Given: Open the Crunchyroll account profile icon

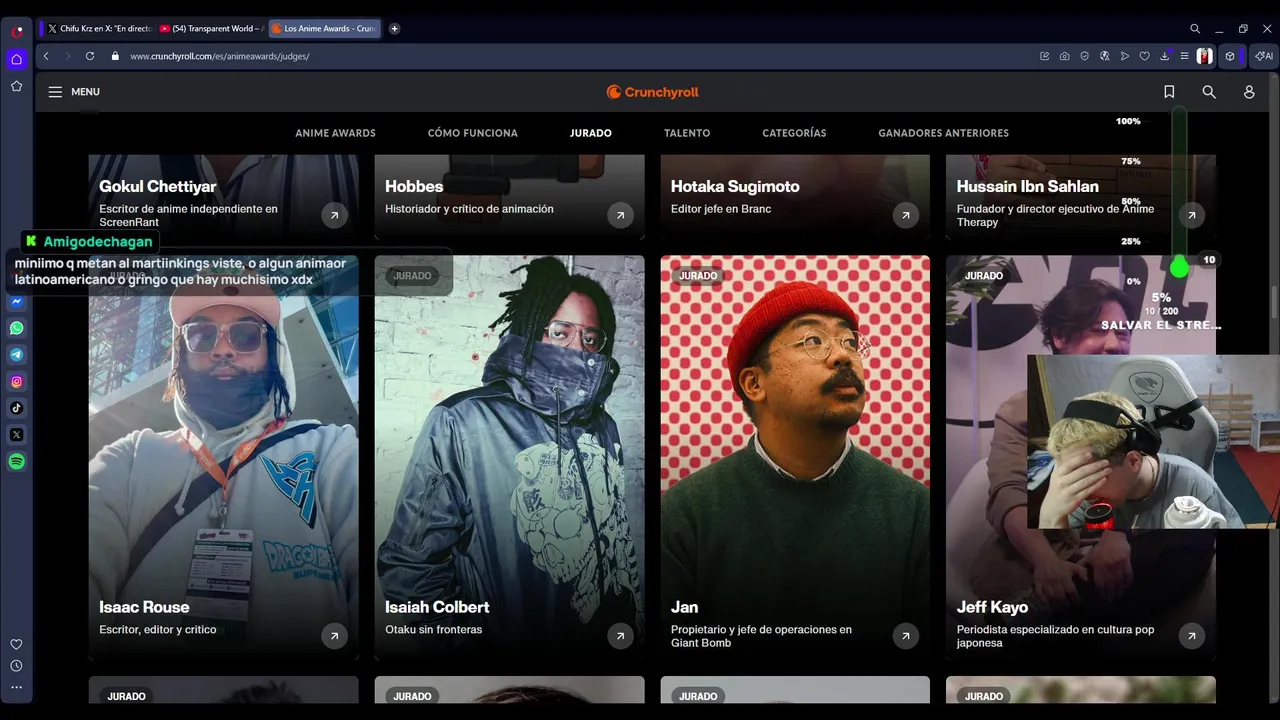Looking at the screenshot, I should coord(1249,92).
